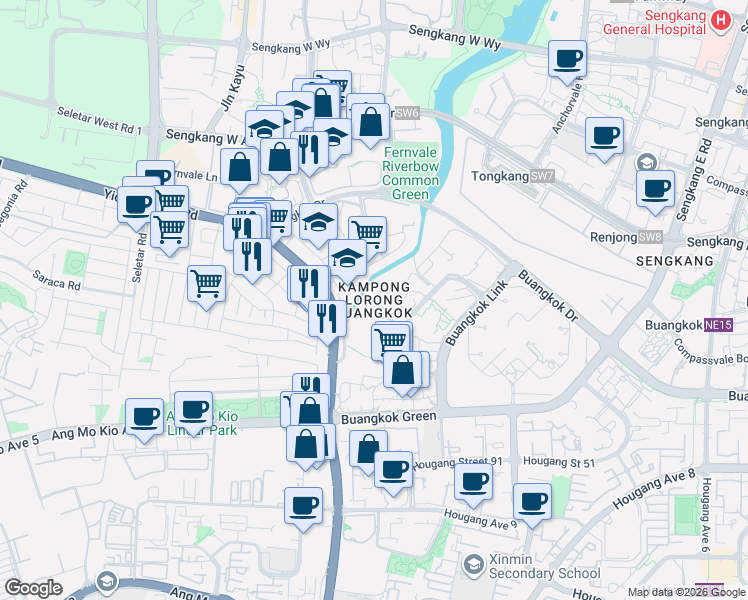
Task: Click the Buangkok Dr road label
Action: [x=548, y=296]
